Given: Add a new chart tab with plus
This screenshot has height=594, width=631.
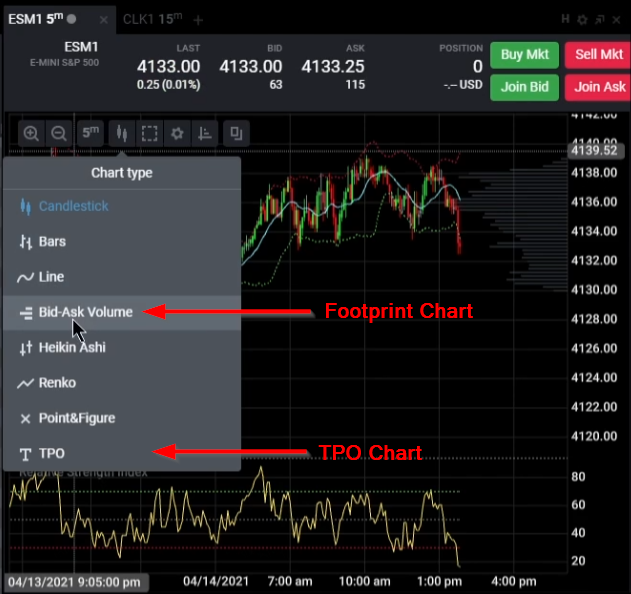Looking at the screenshot, I should tap(198, 19).
